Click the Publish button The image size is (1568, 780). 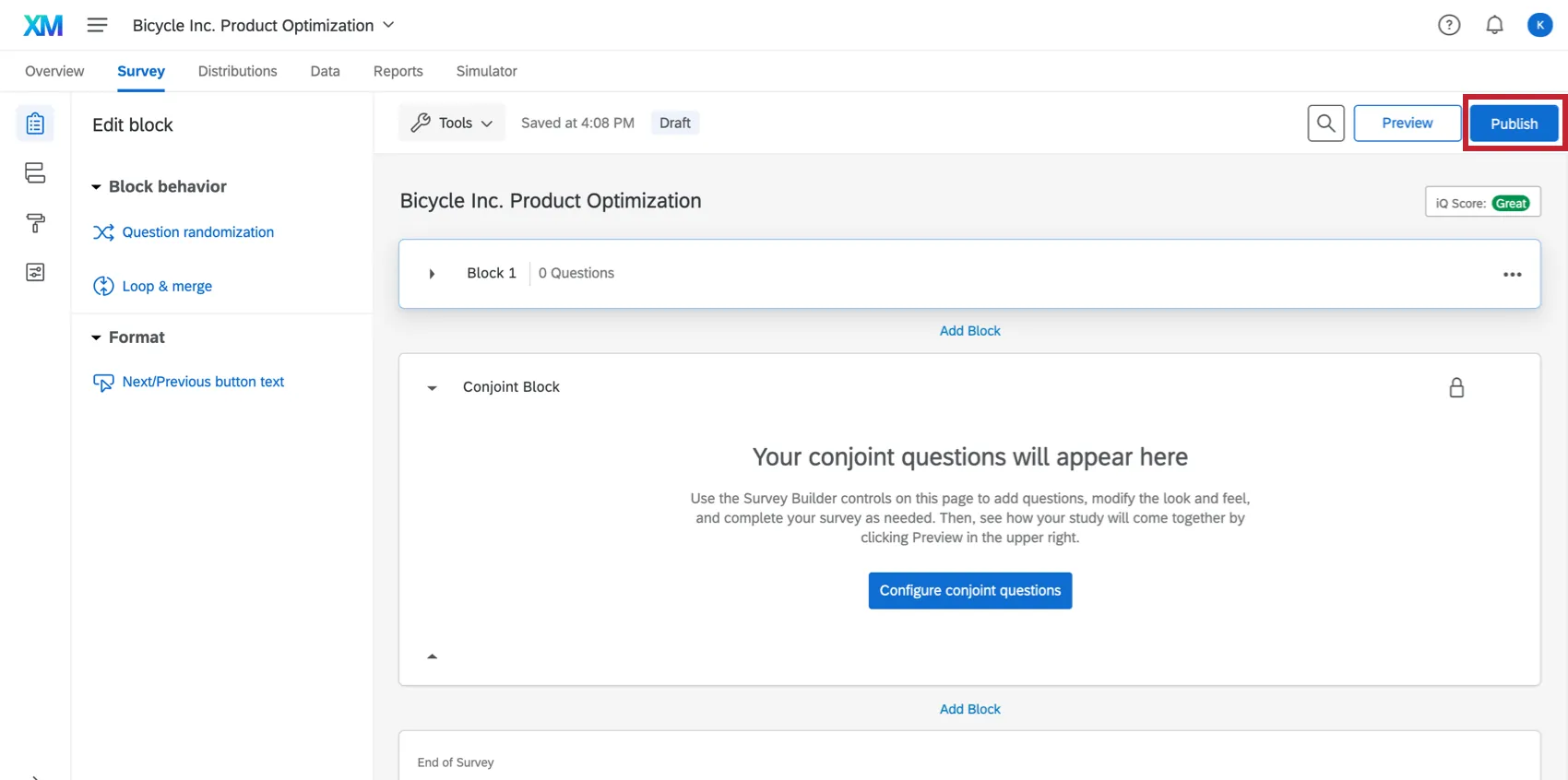point(1514,124)
